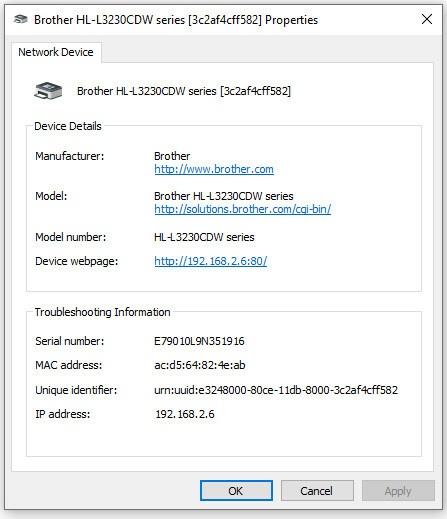447x519 pixels.
Task: Select MAC address value ac:d5:64:82:4e:ab
Action: click(200, 365)
